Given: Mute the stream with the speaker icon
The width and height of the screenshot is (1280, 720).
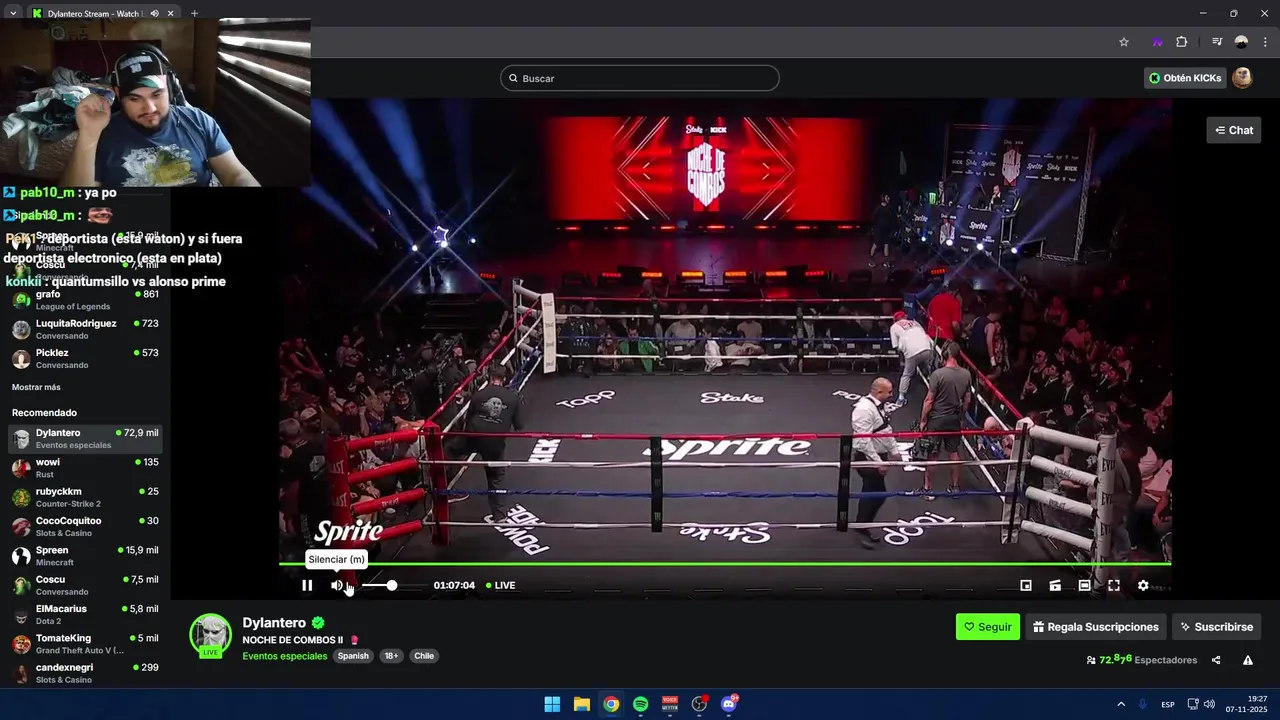Looking at the screenshot, I should click(x=337, y=585).
